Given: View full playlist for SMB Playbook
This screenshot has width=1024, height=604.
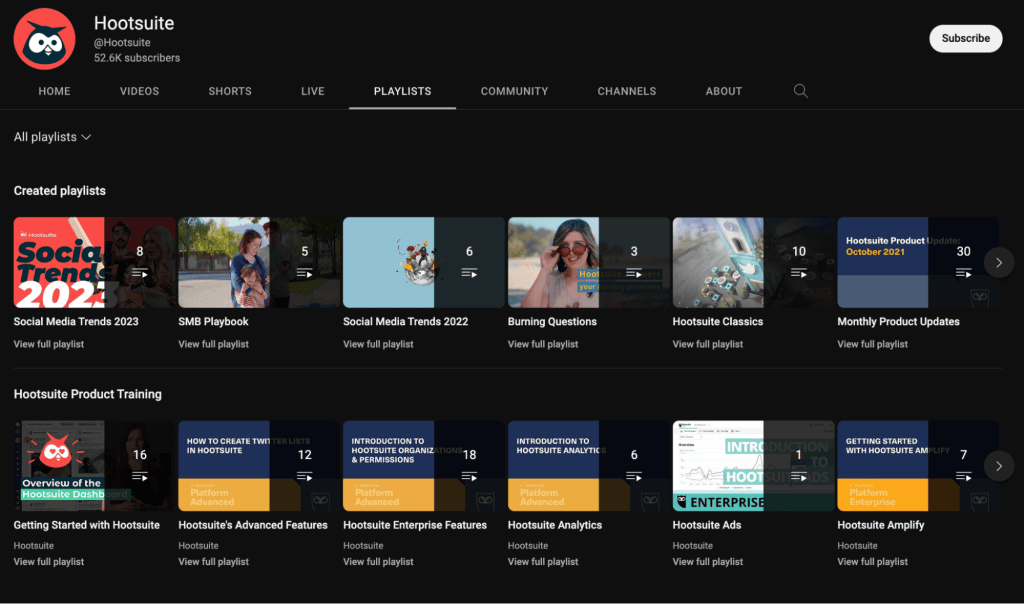Looking at the screenshot, I should pos(214,344).
